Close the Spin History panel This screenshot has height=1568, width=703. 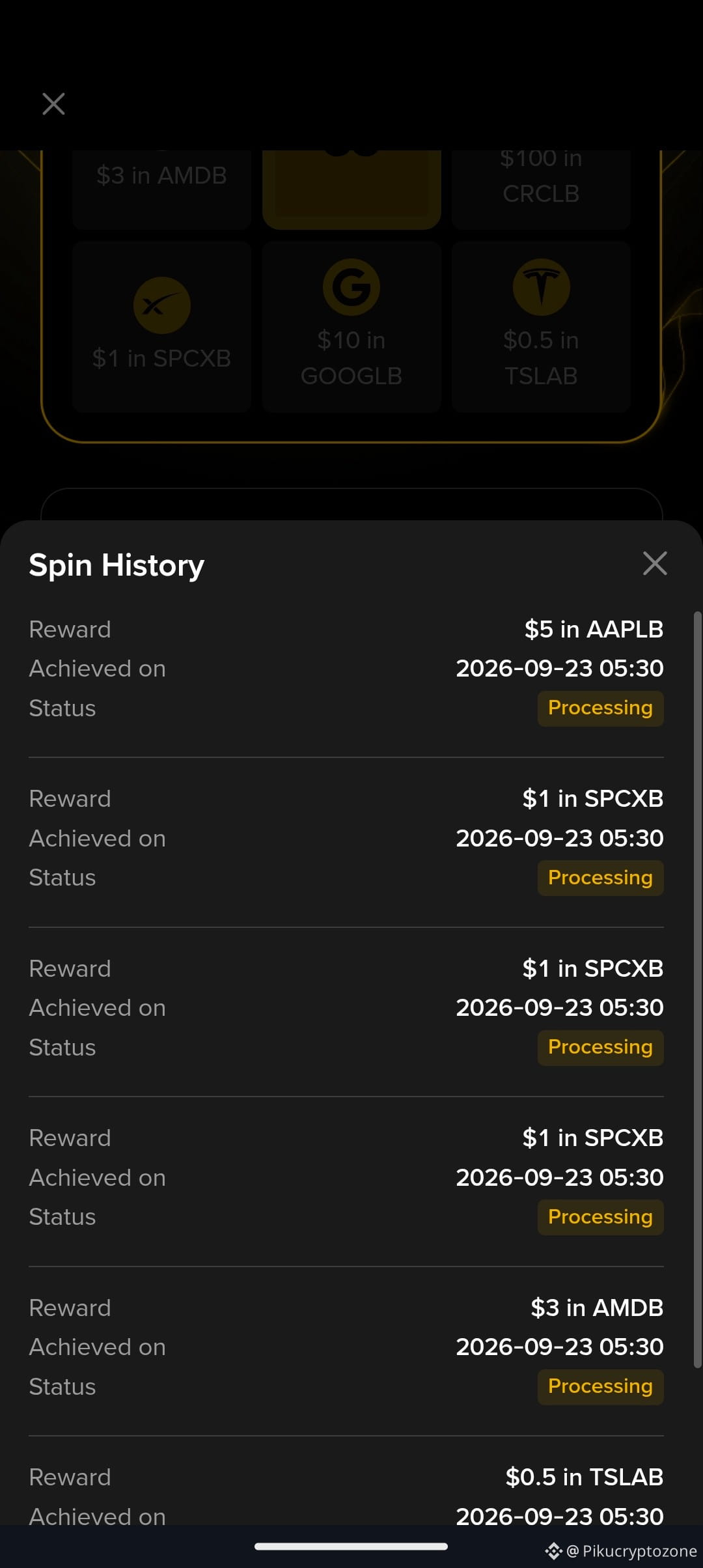[655, 563]
